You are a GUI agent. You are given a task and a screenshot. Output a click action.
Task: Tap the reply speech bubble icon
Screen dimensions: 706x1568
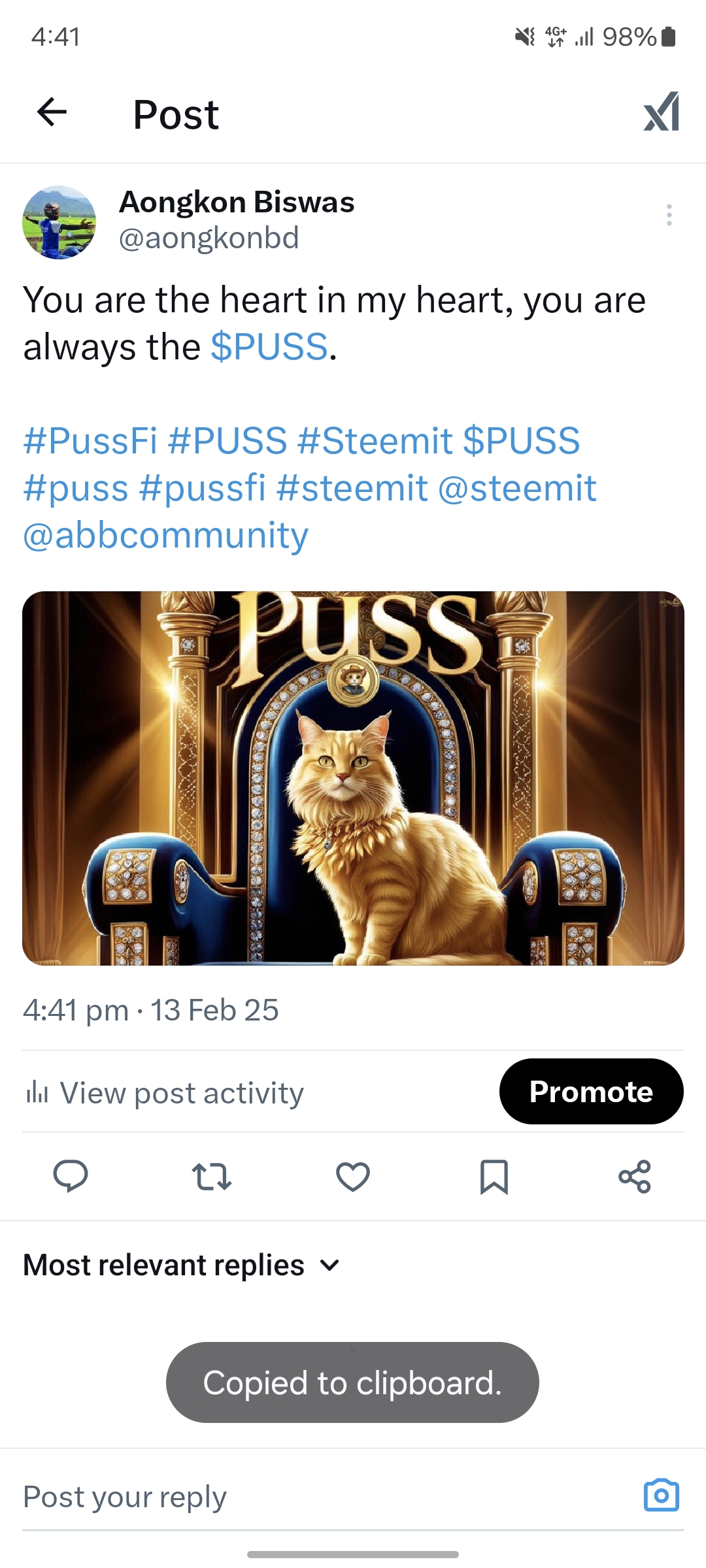click(x=71, y=1177)
